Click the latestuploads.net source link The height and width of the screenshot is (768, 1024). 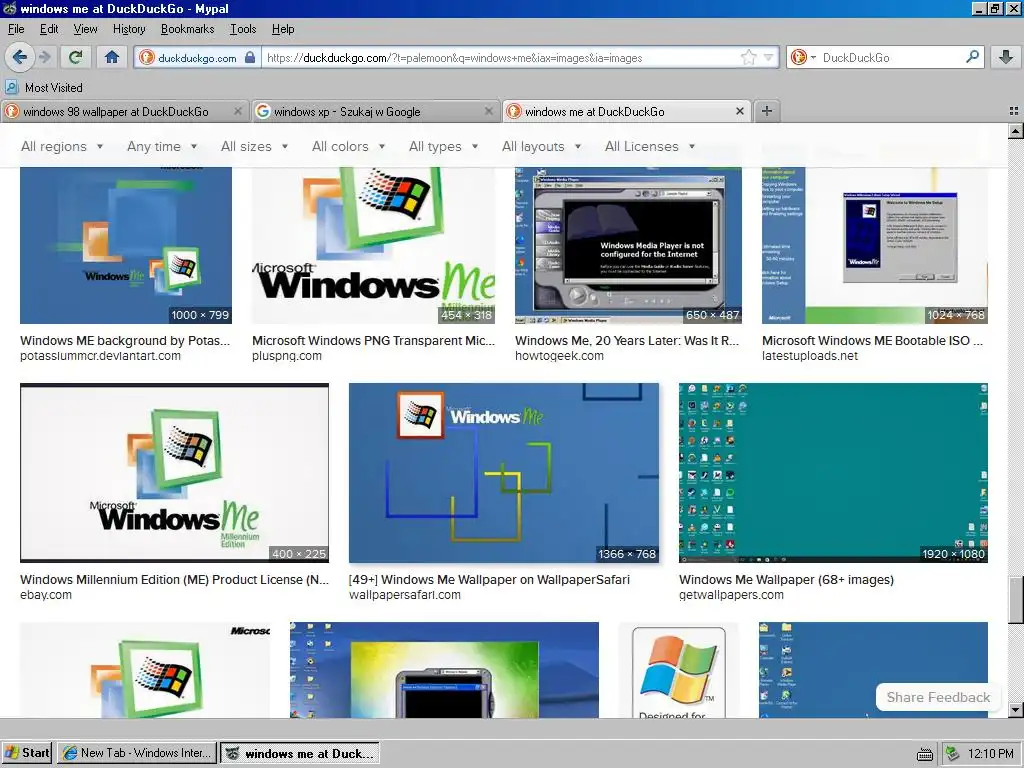coord(810,356)
